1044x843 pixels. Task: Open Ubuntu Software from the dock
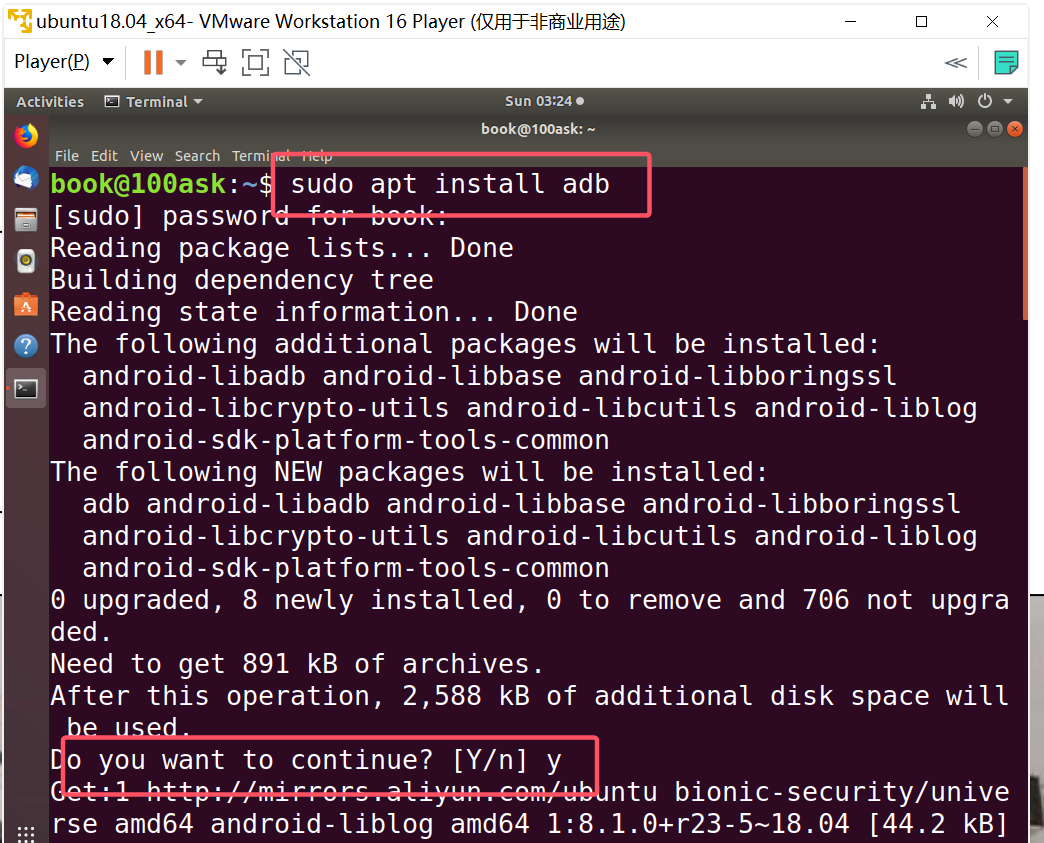coord(26,304)
